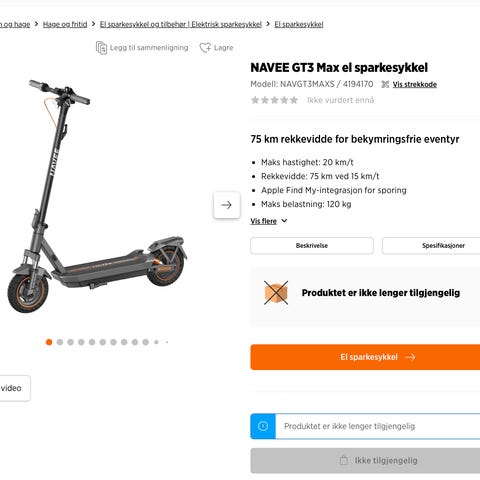Switch to the Spesifikasjoner tab
Image resolution: width=480 pixels, height=480 pixels.
(x=431, y=246)
